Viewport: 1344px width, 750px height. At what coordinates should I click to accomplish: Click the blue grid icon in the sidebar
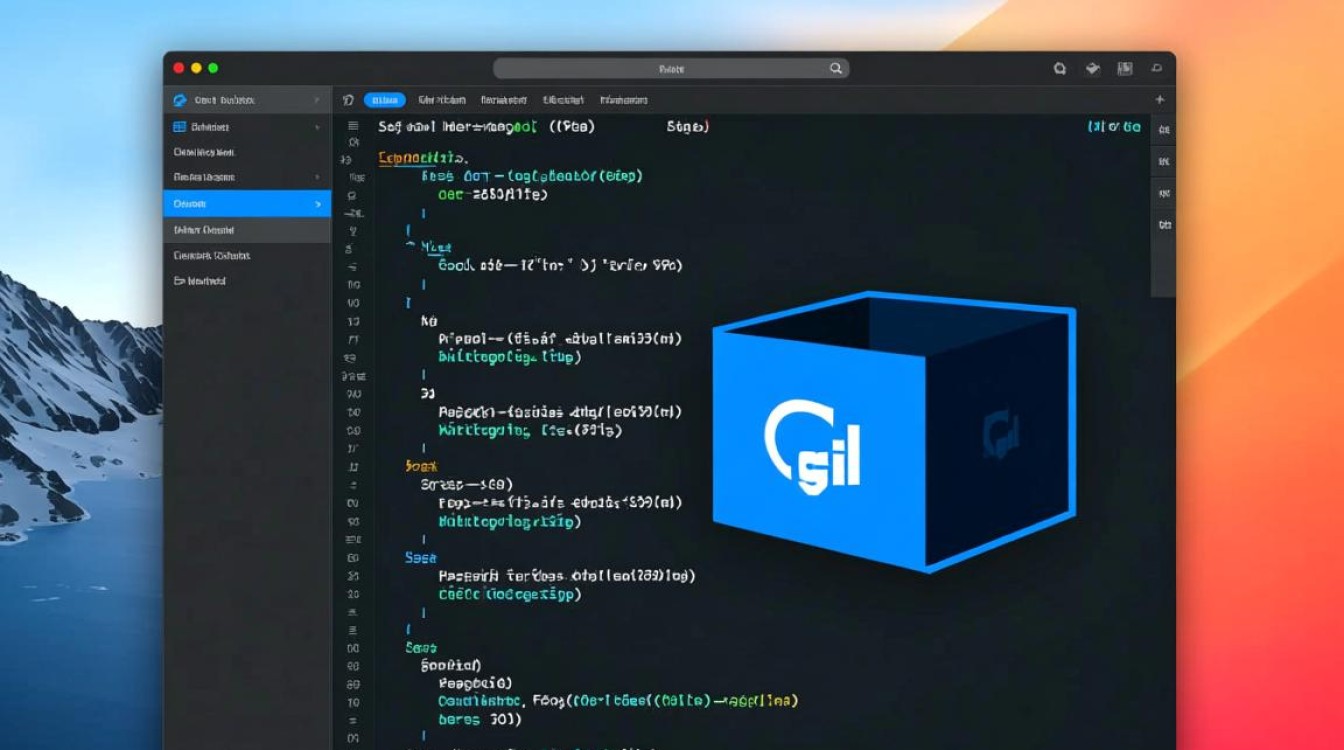click(180, 127)
